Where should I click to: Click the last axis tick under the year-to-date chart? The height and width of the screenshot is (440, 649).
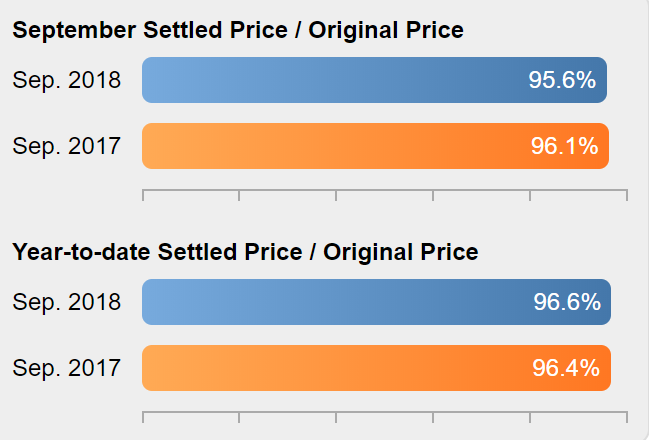click(627, 417)
